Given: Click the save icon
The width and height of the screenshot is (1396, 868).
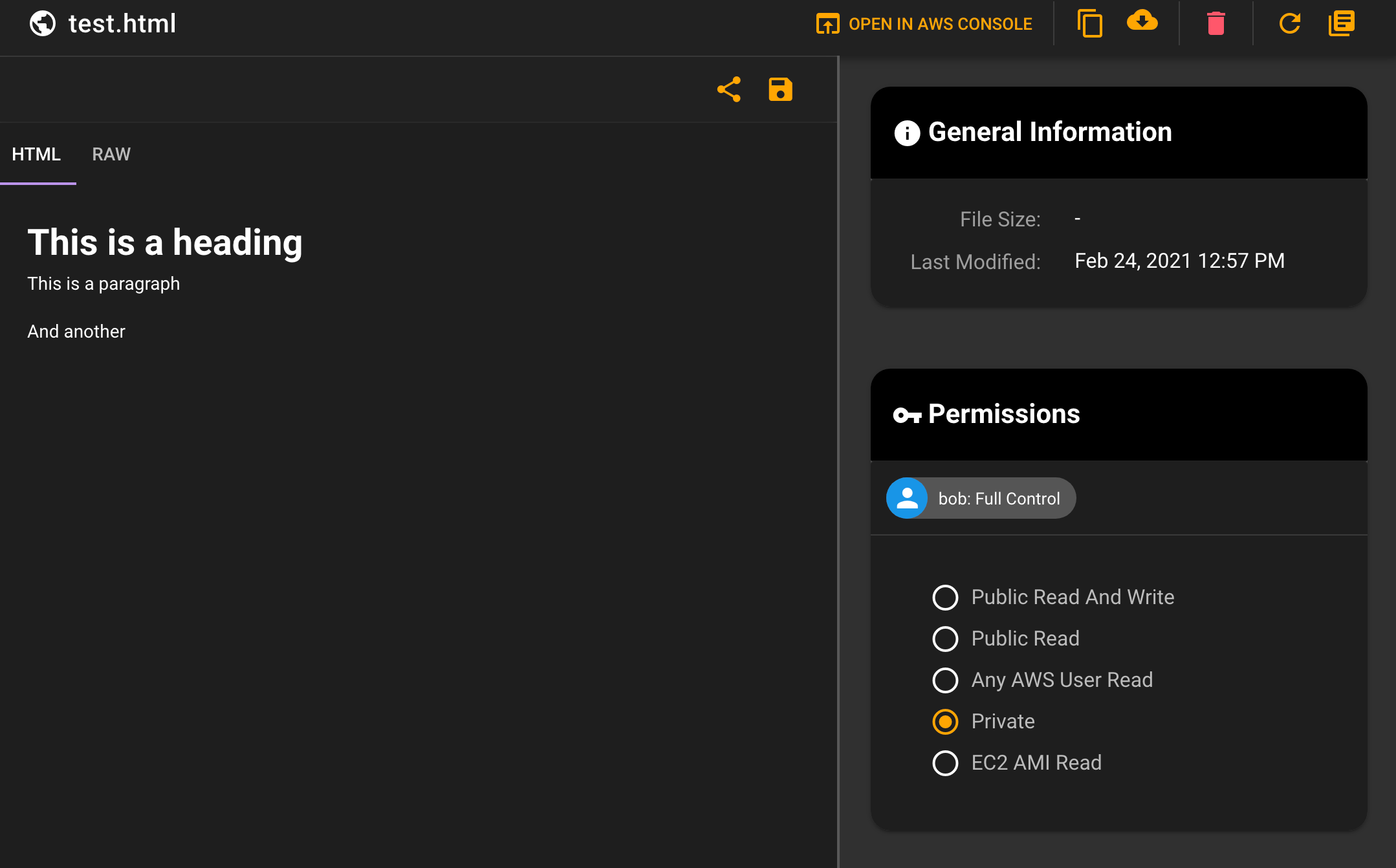Looking at the screenshot, I should (x=780, y=90).
